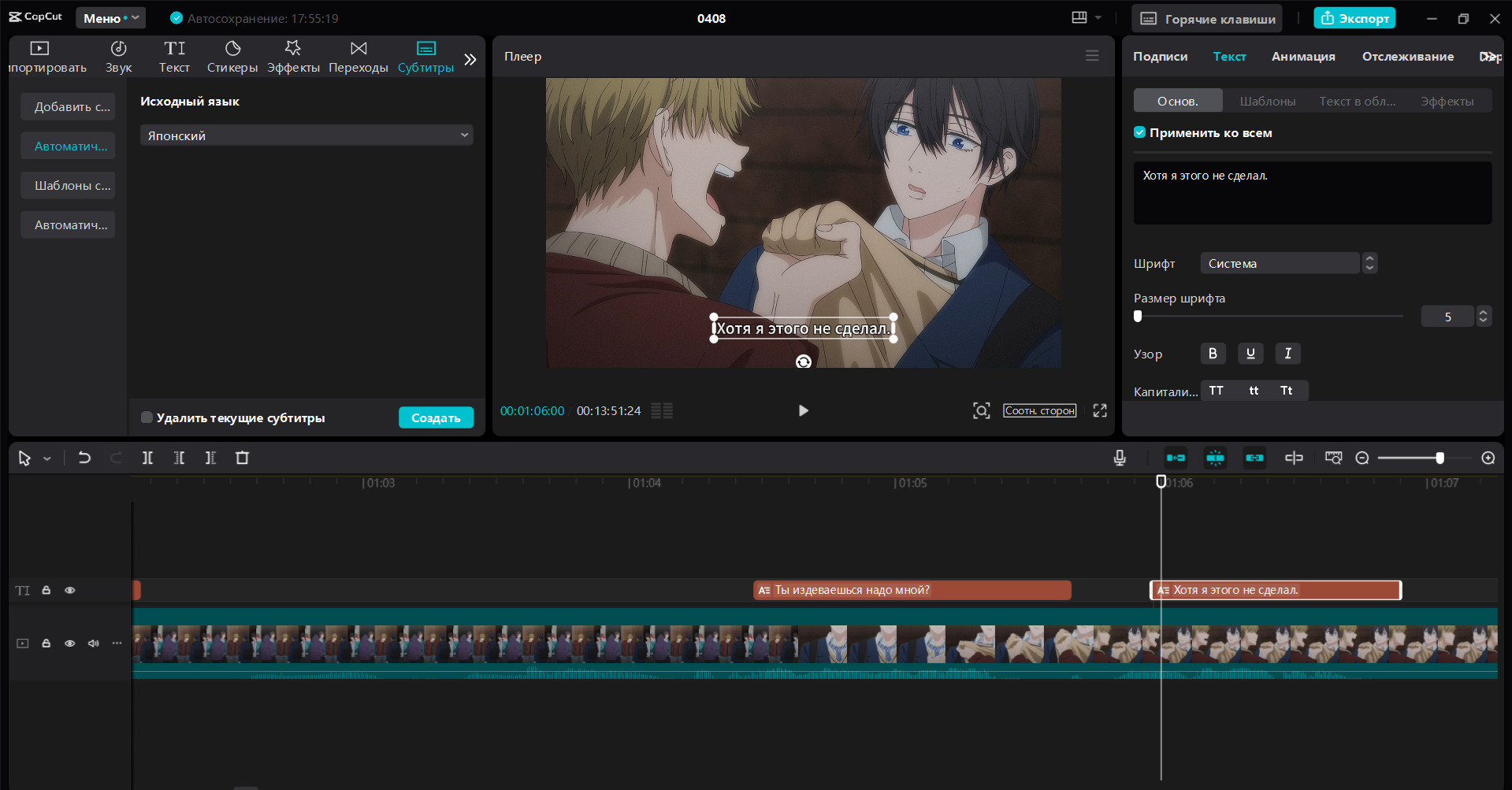Delete the selected clip with the trash icon
This screenshot has height=790, width=1512.
(x=242, y=458)
